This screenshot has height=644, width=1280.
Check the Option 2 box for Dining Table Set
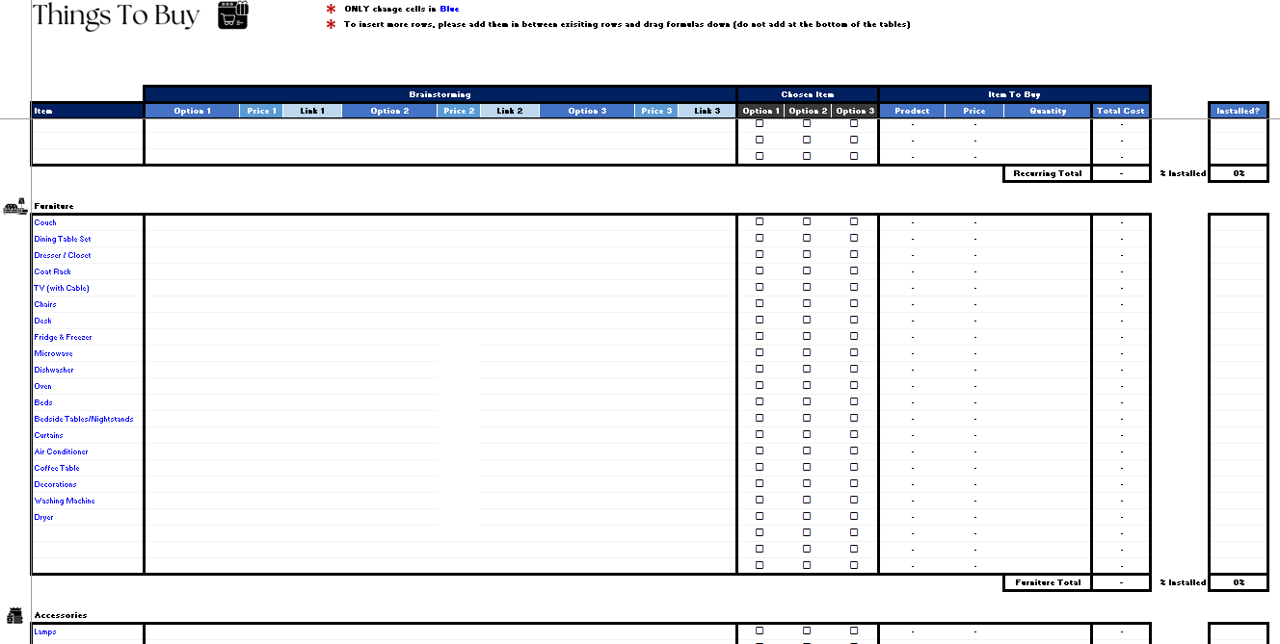point(807,238)
